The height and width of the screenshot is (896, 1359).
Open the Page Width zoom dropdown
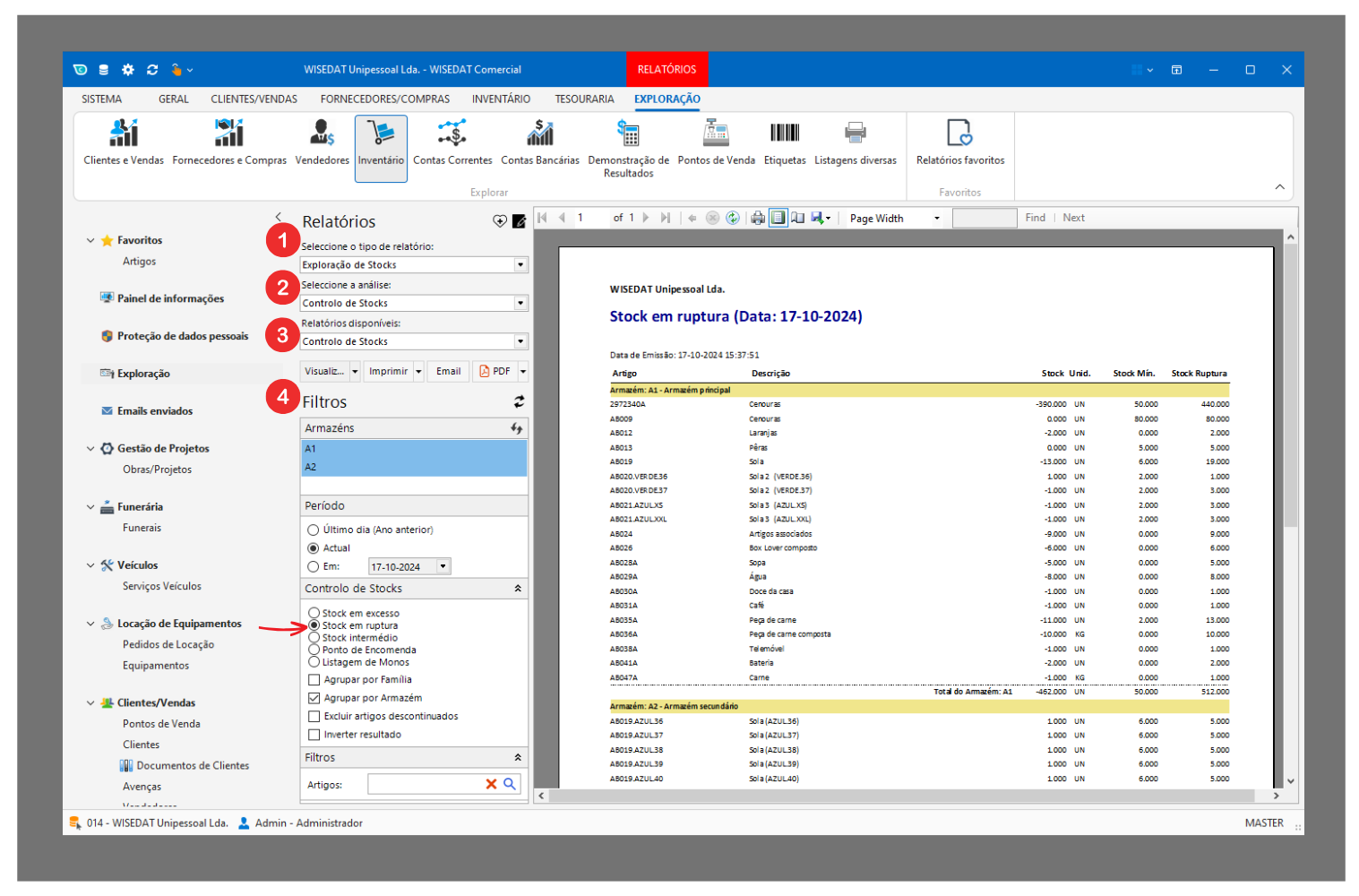pos(937,219)
